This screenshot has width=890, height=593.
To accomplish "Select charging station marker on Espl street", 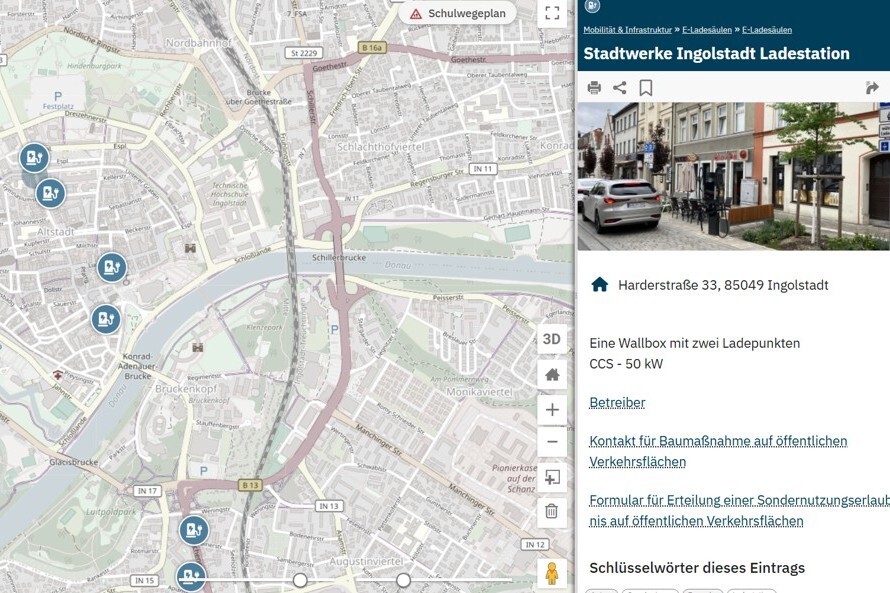I will [34, 158].
